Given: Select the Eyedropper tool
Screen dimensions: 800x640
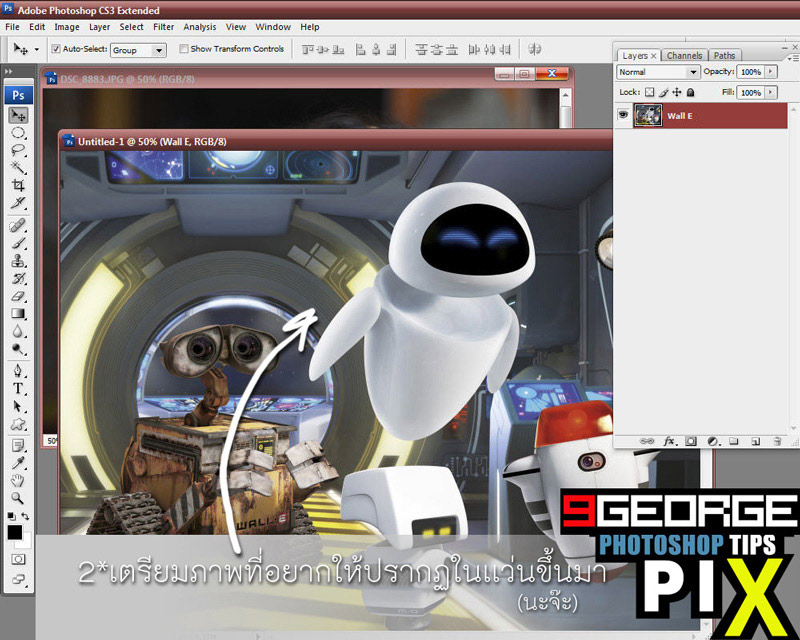Looking at the screenshot, I should point(18,462).
